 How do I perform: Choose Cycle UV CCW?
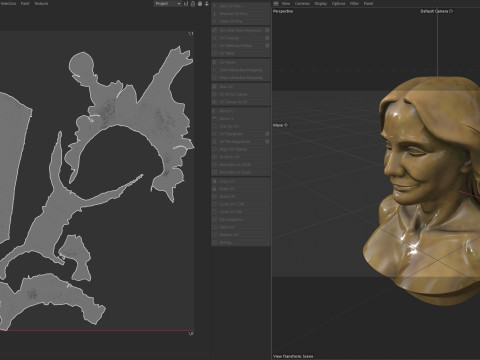click(x=241, y=204)
